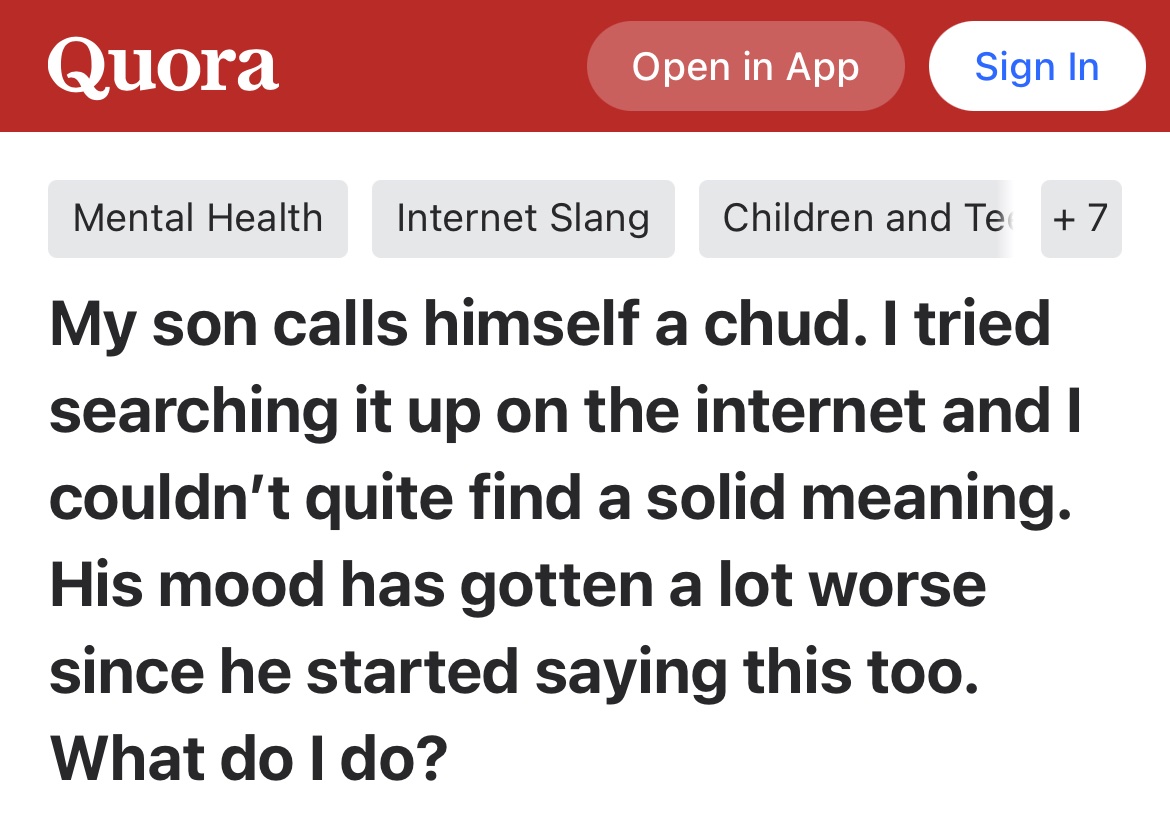Browse the Mental Health topic feed
This screenshot has height=820, width=1170.
tap(197, 218)
